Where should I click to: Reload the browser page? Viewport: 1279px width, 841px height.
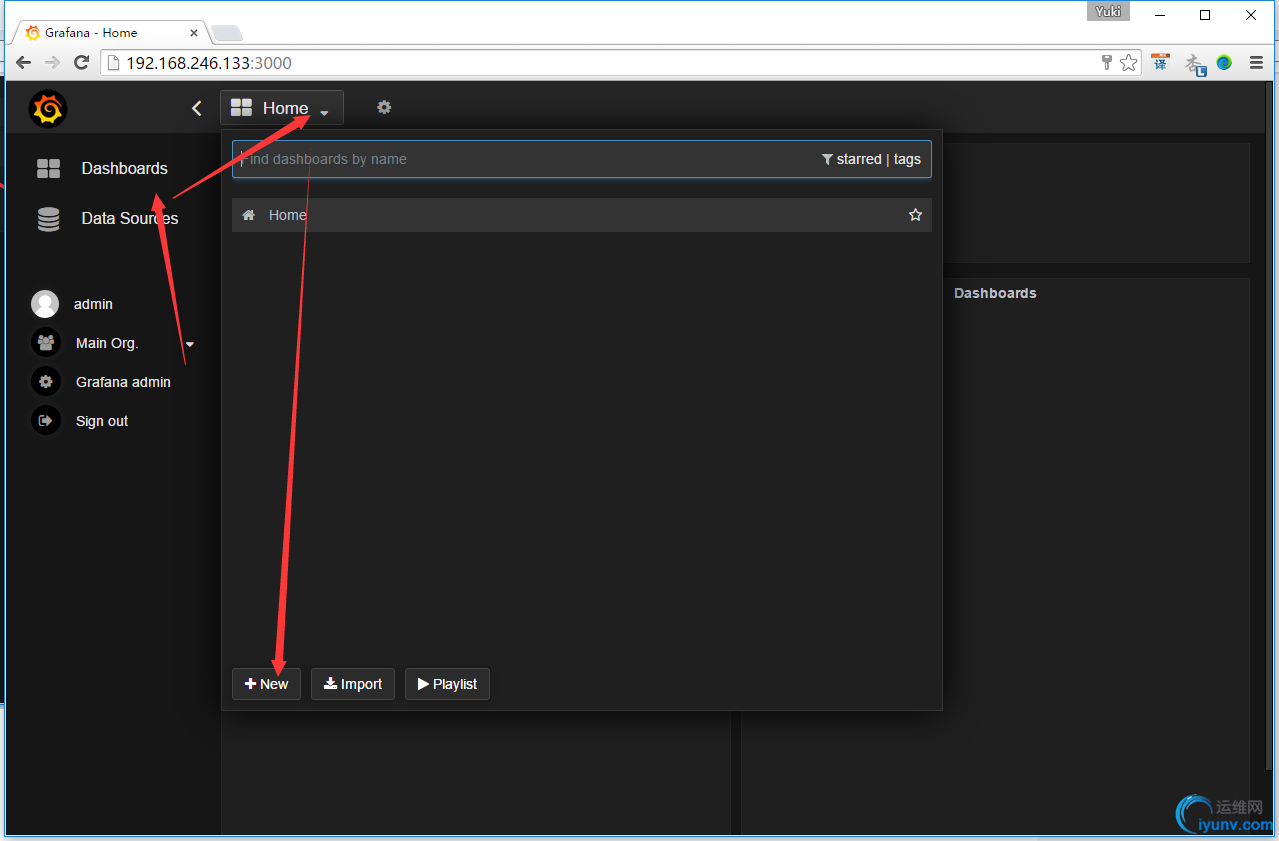point(82,63)
